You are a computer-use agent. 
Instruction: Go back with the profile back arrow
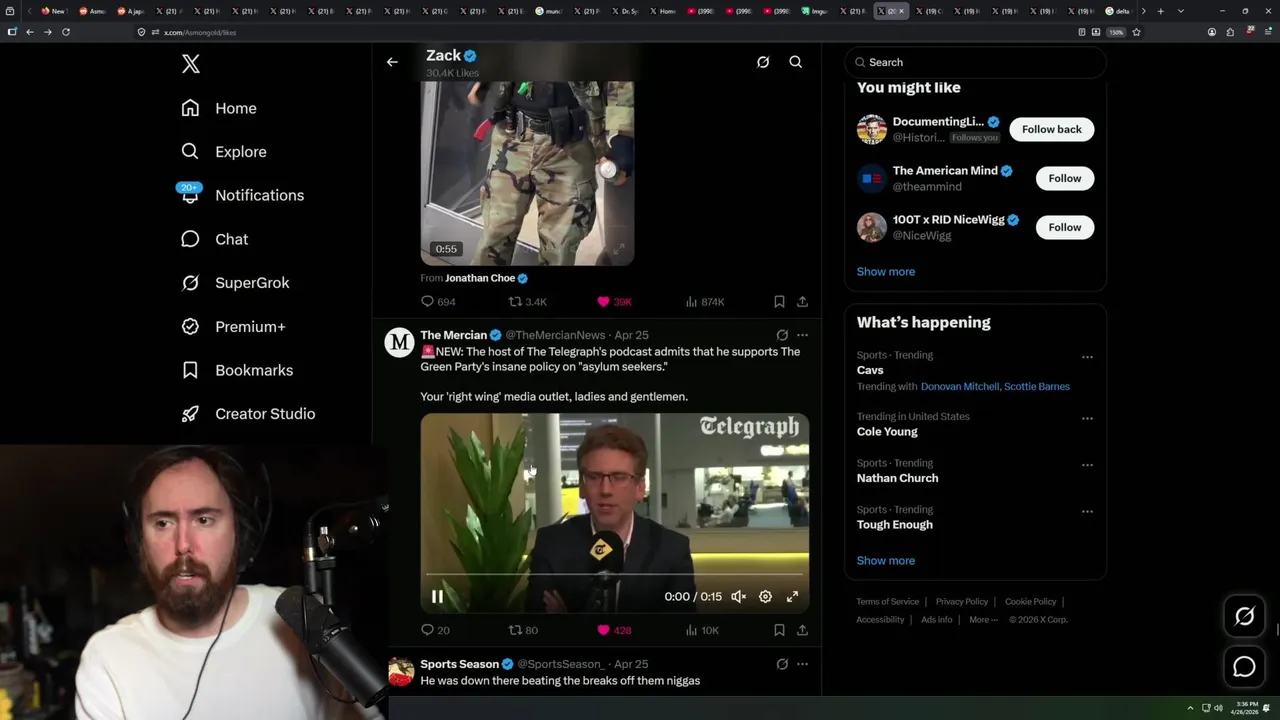392,62
